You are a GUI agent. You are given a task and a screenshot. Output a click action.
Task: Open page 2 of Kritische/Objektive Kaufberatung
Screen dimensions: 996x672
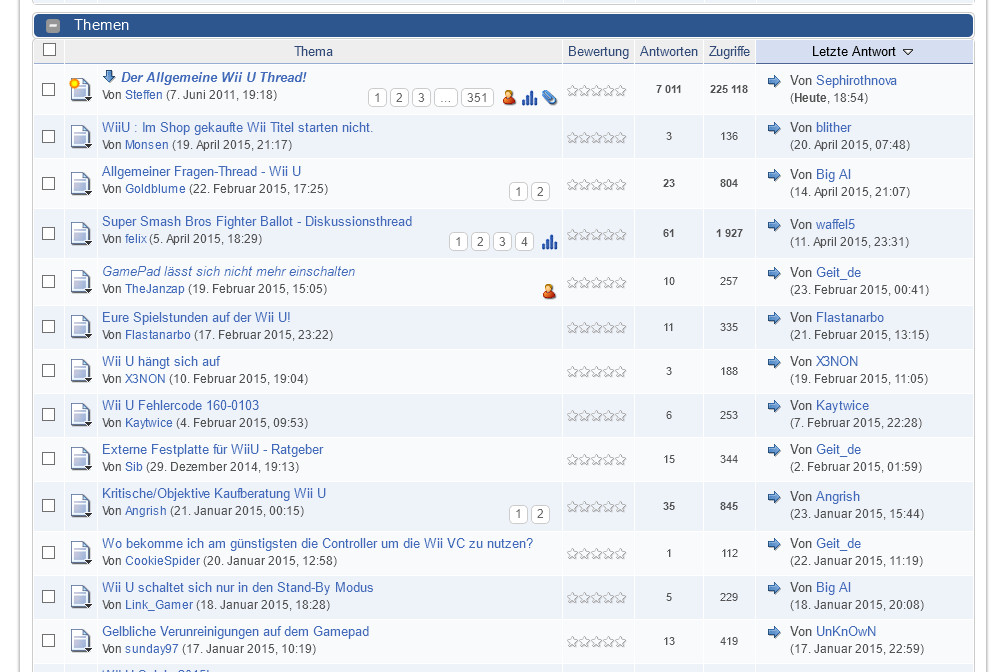[x=540, y=514]
